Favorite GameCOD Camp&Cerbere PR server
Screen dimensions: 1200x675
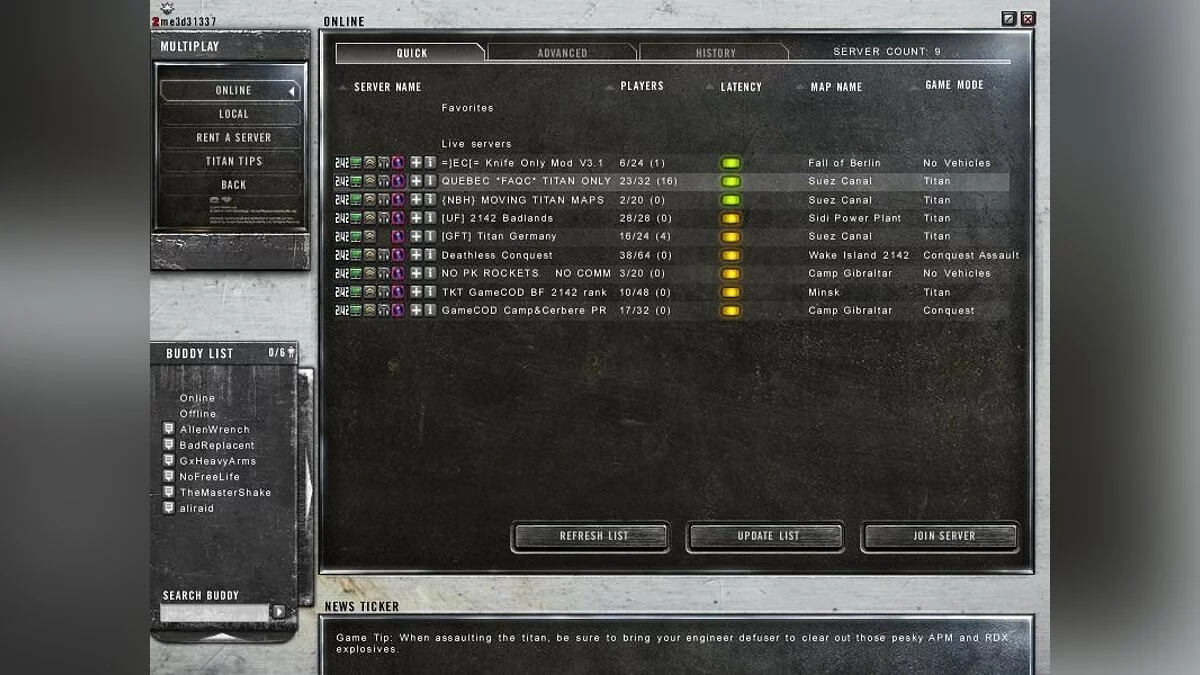(416, 310)
